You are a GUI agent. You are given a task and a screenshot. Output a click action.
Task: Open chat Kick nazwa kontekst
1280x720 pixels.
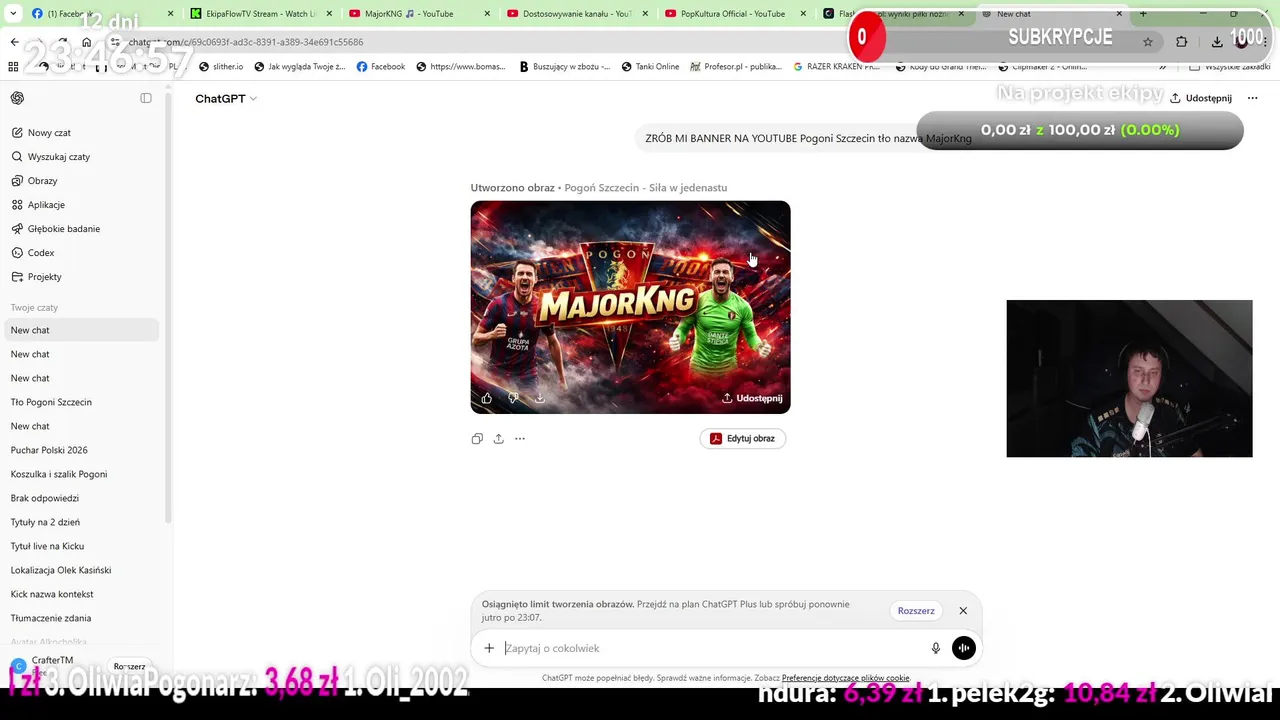(x=83, y=594)
